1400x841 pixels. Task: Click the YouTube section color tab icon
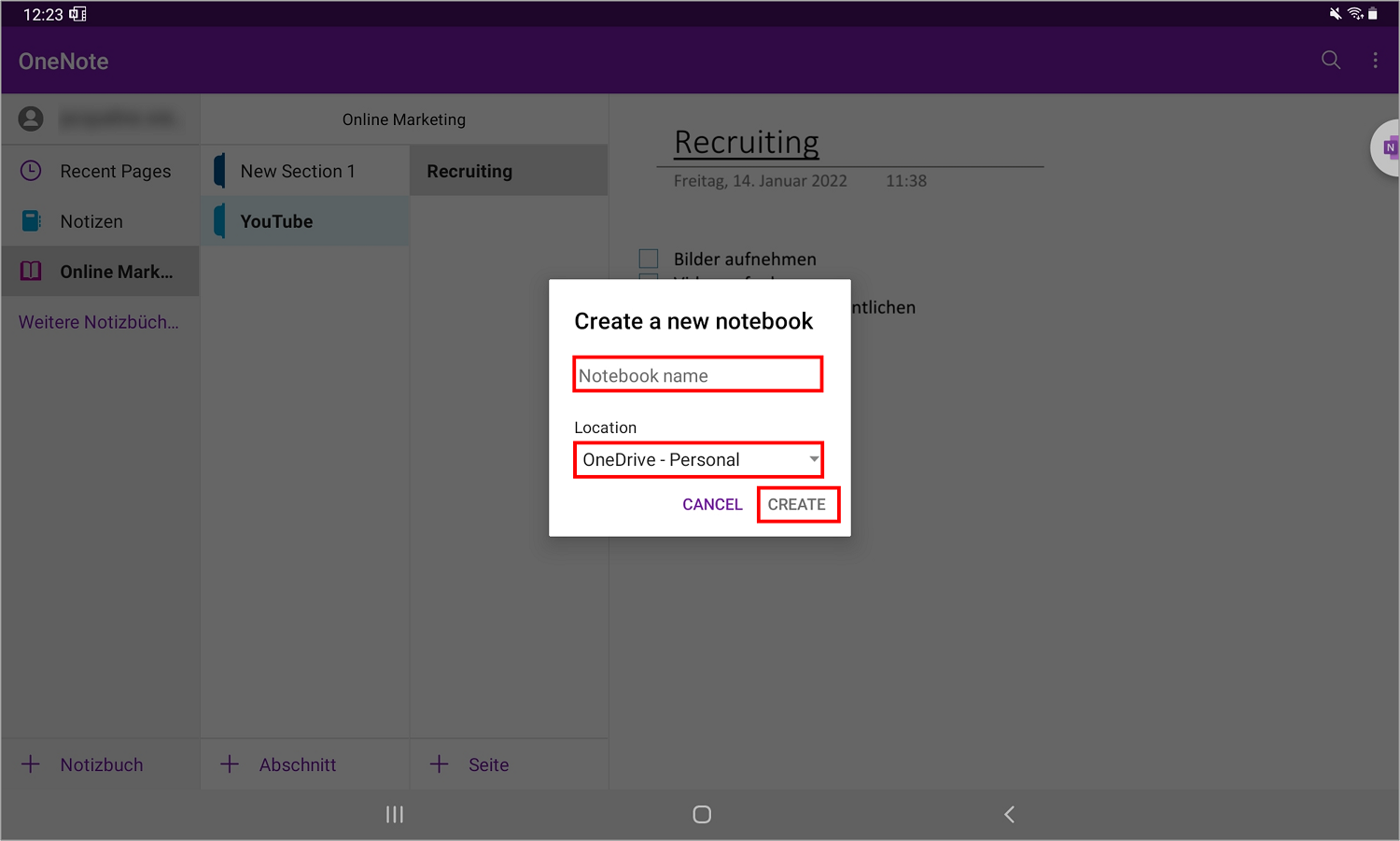point(219,221)
